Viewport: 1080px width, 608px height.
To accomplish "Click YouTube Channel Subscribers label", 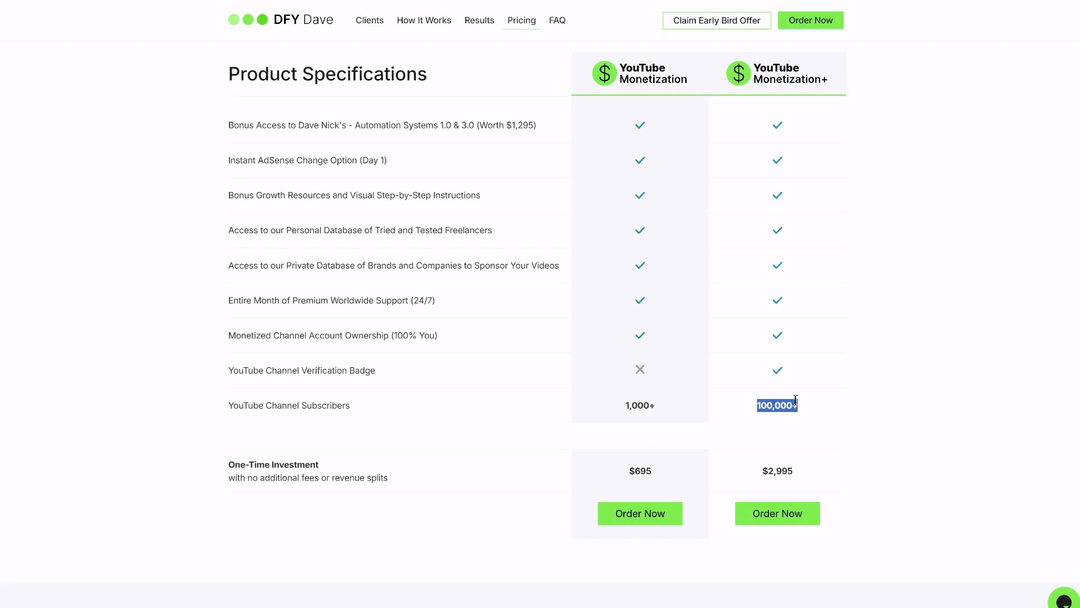I will coord(289,406).
